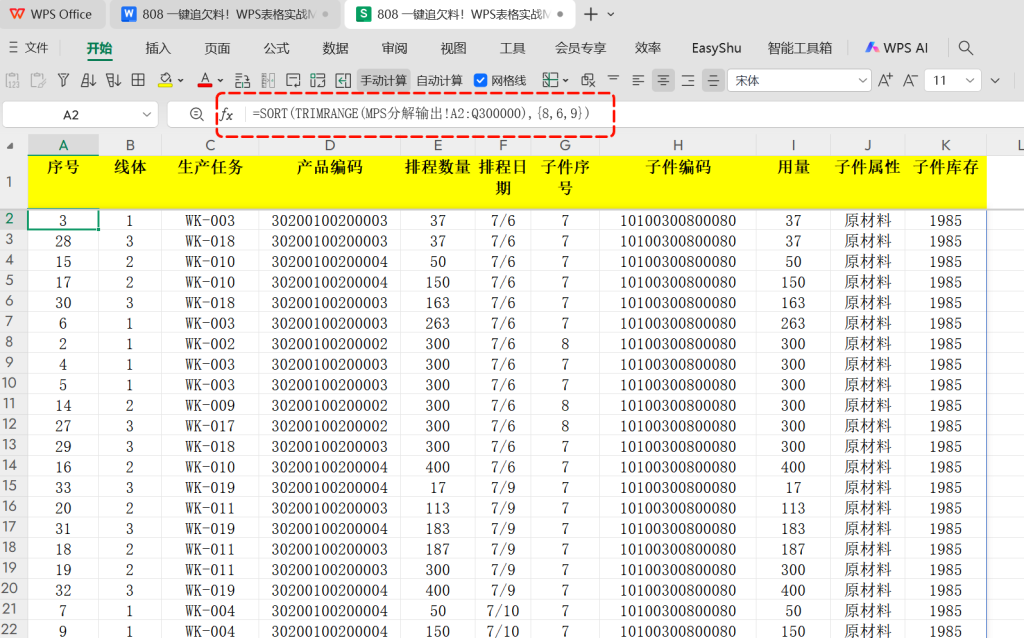The width and height of the screenshot is (1024, 638).
Task: Expand more toolbar options chevron
Action: (995, 81)
